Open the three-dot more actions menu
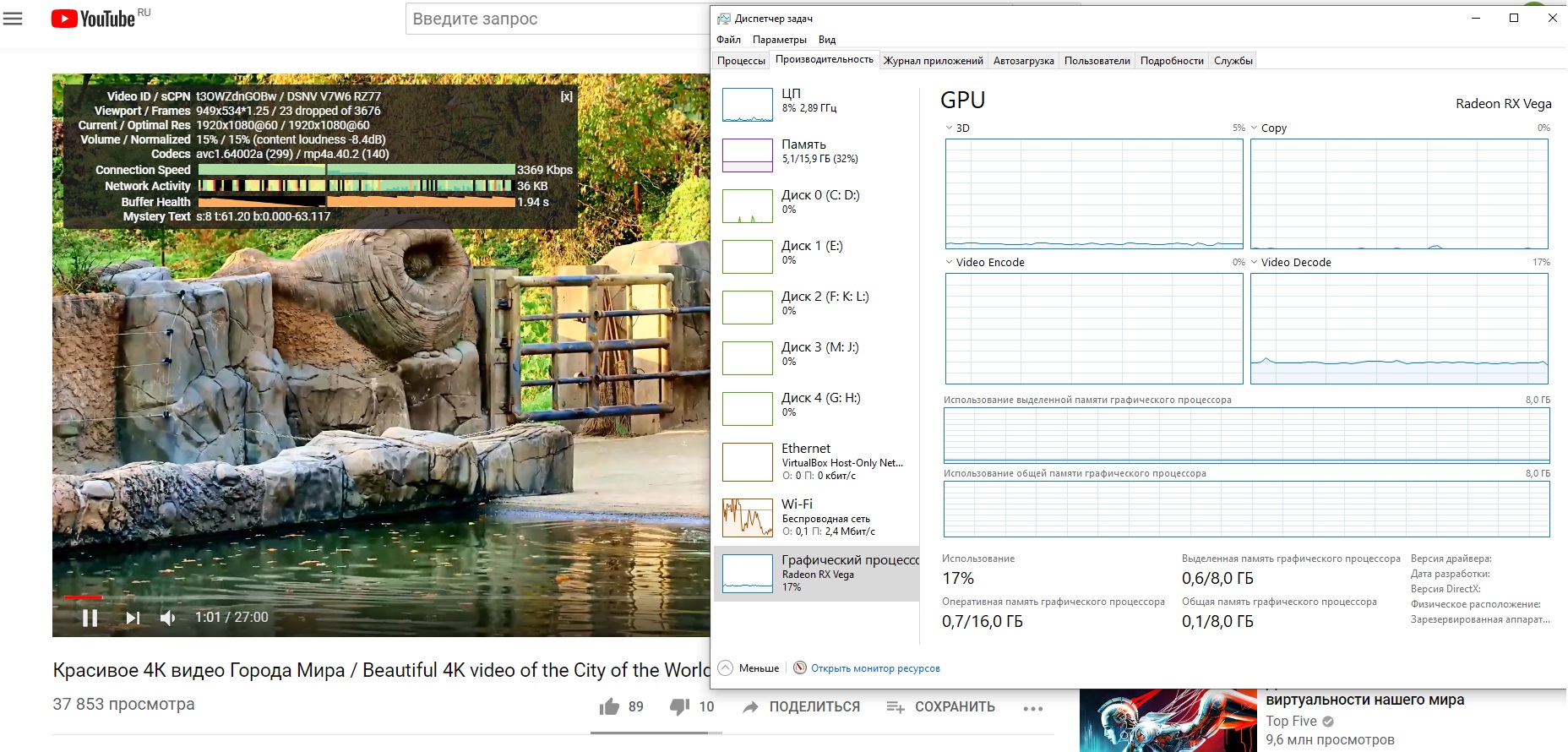 (1032, 708)
